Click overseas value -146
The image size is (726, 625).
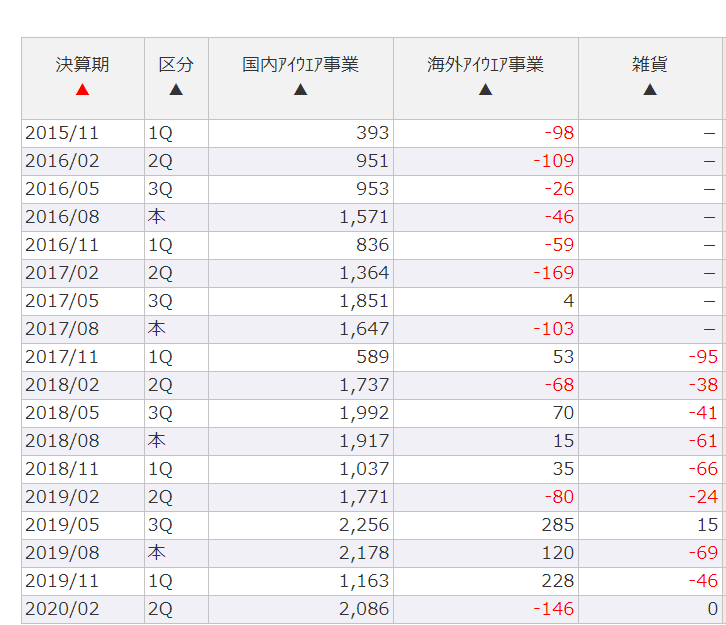coord(554,609)
